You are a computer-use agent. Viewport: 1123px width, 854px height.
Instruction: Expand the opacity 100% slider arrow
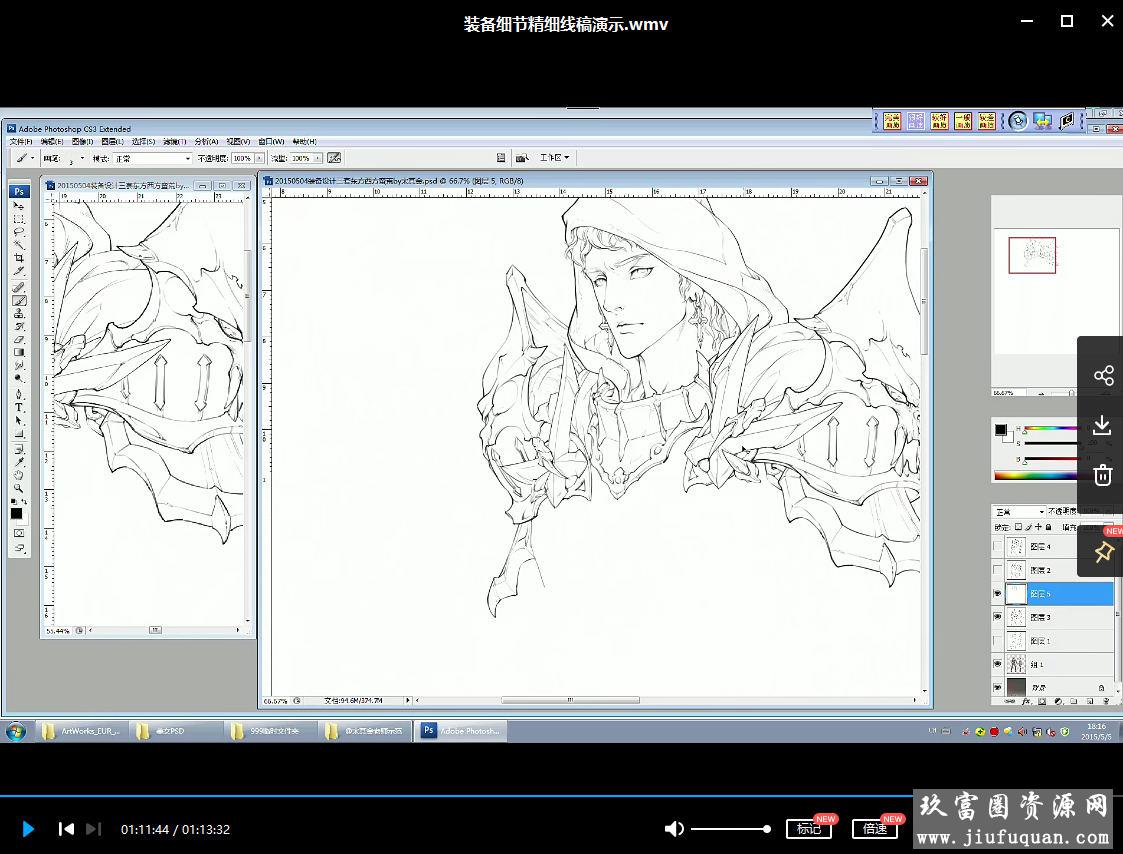(260, 158)
